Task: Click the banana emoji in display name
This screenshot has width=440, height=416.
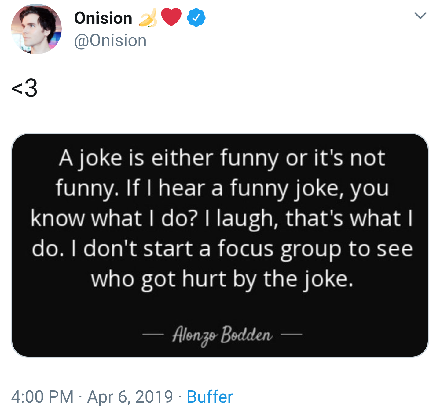Action: (x=148, y=18)
